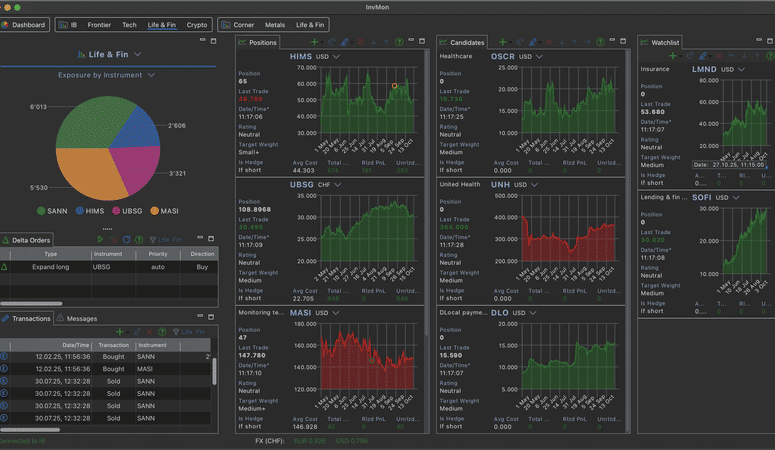Open the Life & Fin portfolio dropdown
The width and height of the screenshot is (775, 450).
(137, 54)
